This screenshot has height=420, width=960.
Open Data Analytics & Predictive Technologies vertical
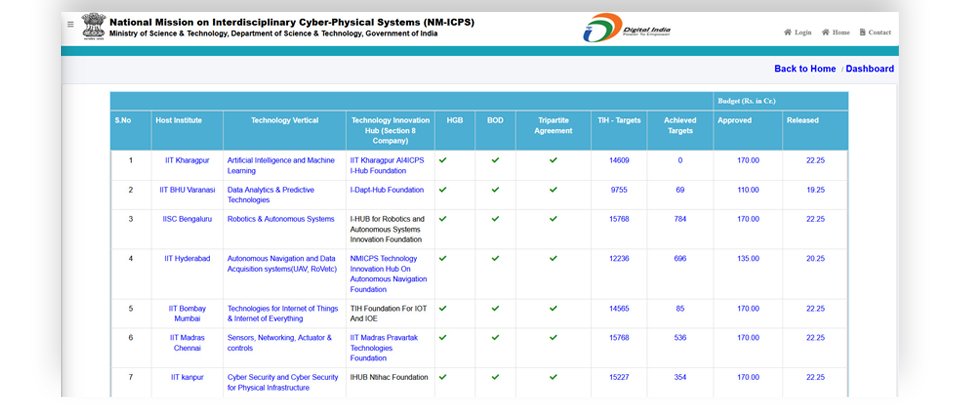(x=271, y=195)
